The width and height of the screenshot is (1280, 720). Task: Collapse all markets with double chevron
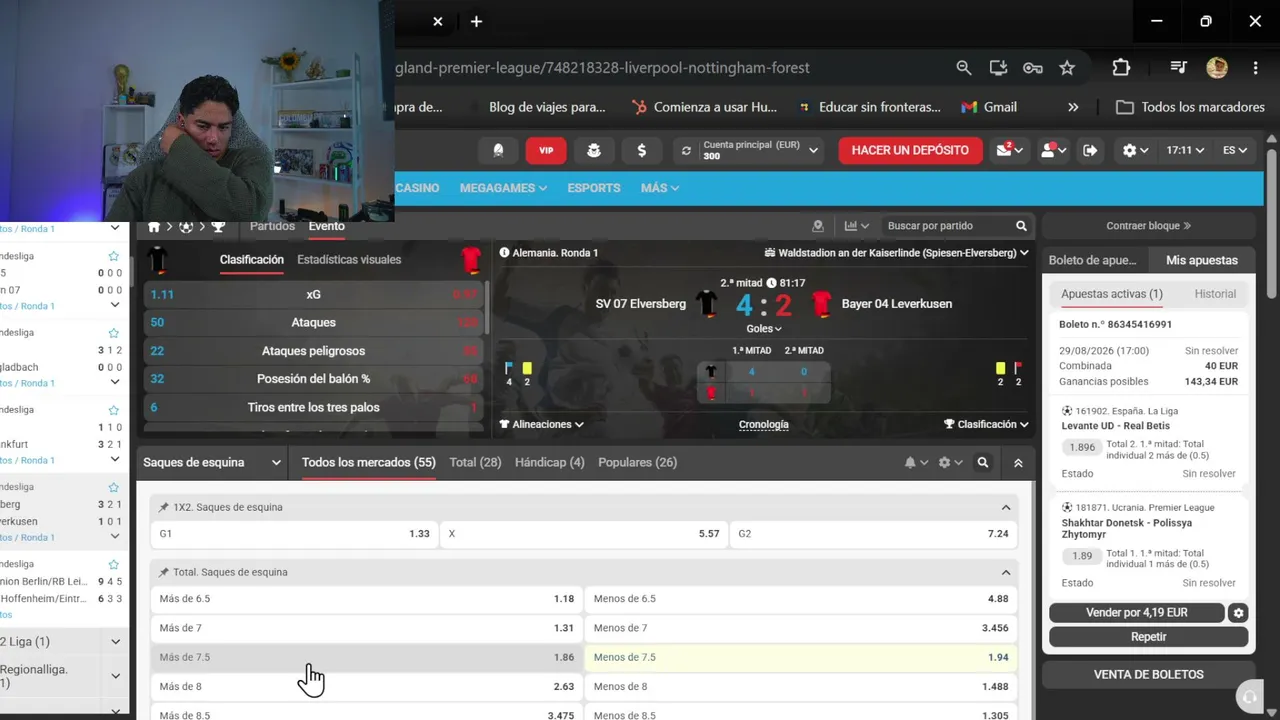(1018, 463)
